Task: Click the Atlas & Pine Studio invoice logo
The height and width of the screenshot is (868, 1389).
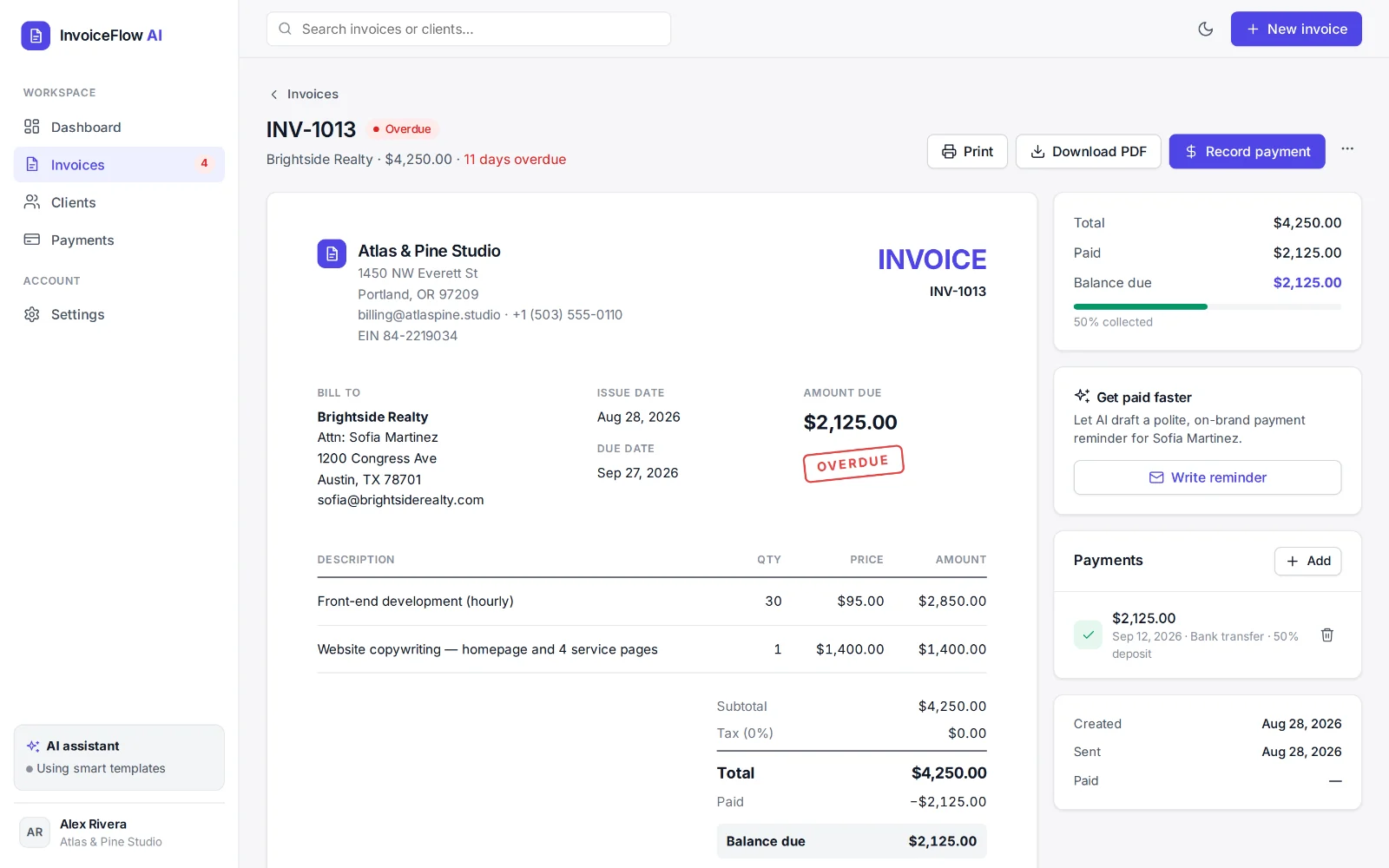Action: pyautogui.click(x=332, y=254)
